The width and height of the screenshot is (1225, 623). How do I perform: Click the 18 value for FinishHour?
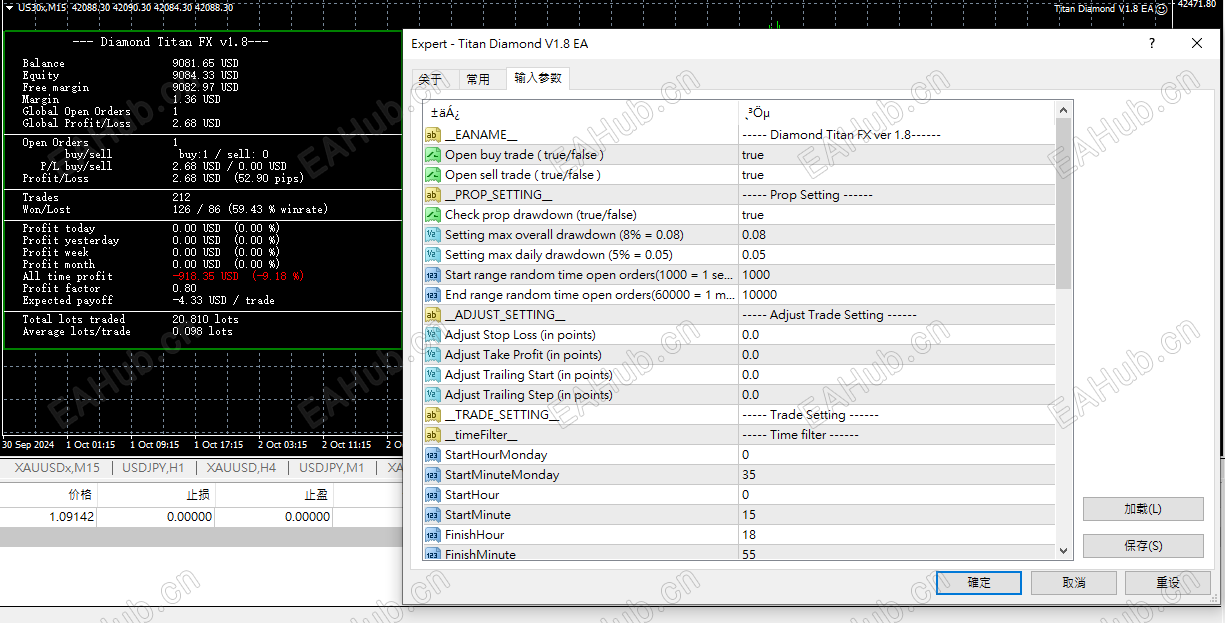pyautogui.click(x=749, y=535)
